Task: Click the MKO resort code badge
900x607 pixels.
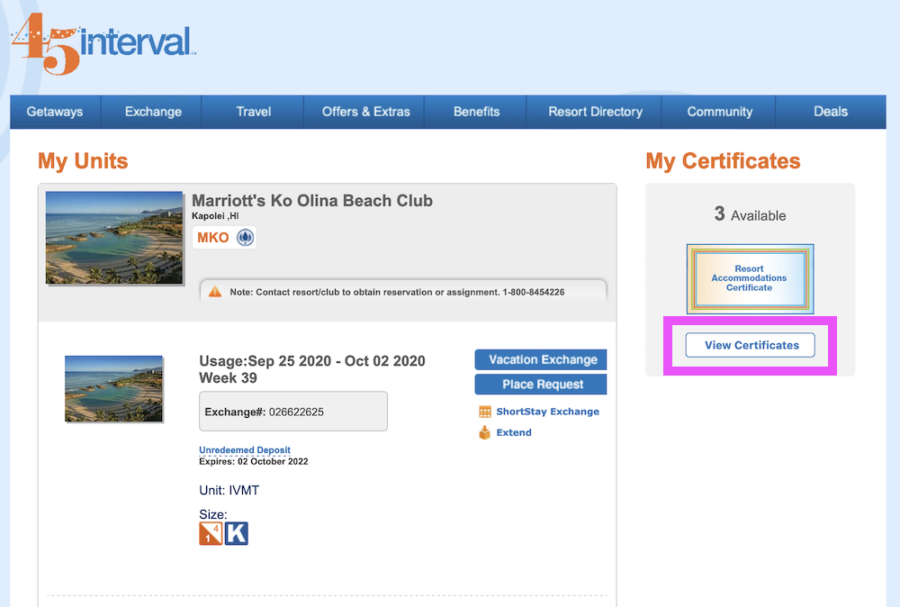Action: pos(213,238)
